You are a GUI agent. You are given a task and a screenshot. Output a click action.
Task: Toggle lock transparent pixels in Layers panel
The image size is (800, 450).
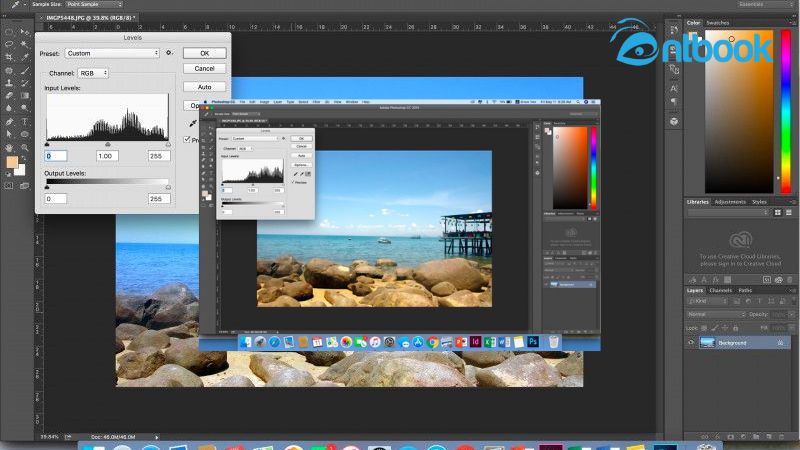tap(704, 328)
